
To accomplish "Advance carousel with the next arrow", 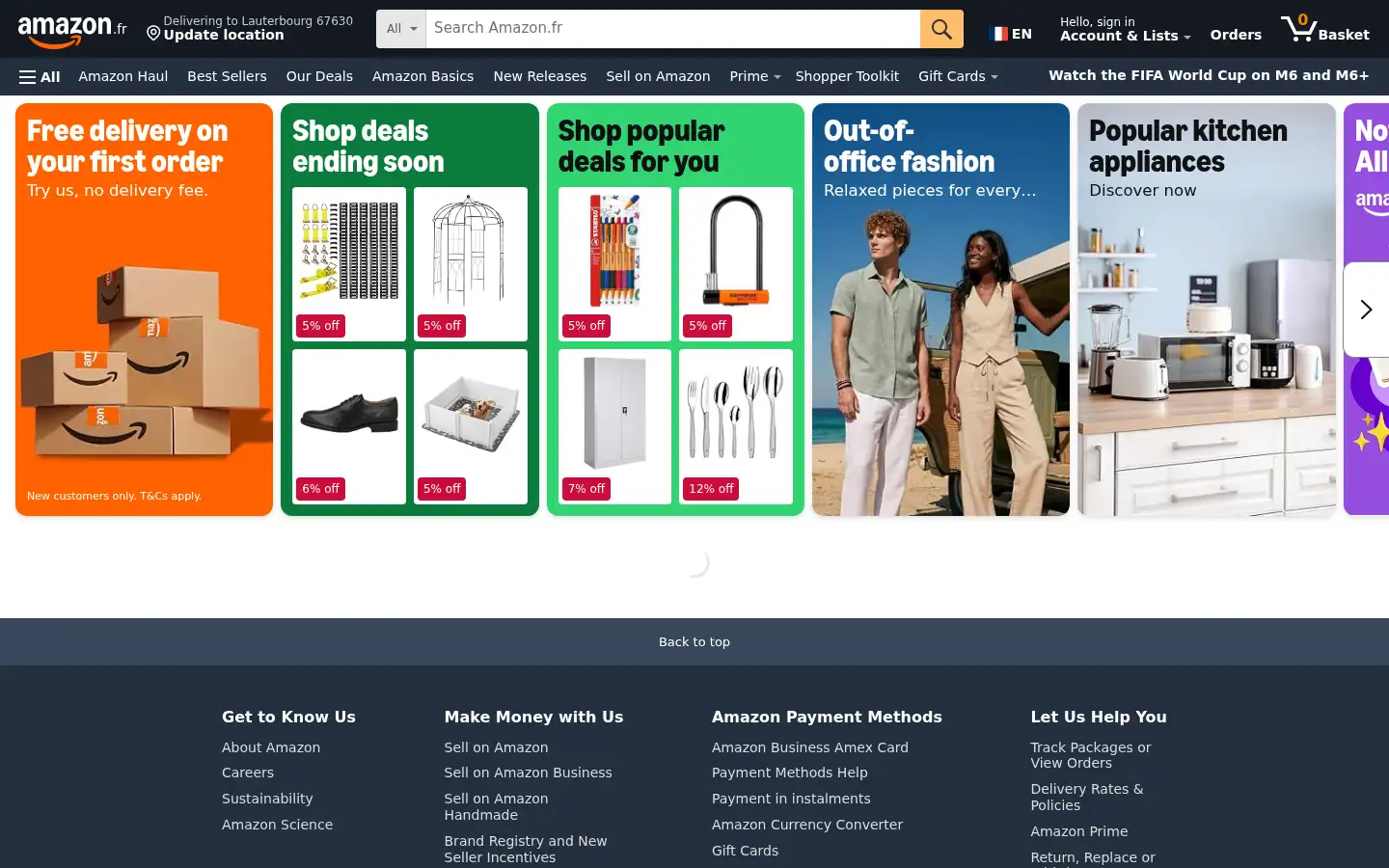I will pyautogui.click(x=1366, y=310).
